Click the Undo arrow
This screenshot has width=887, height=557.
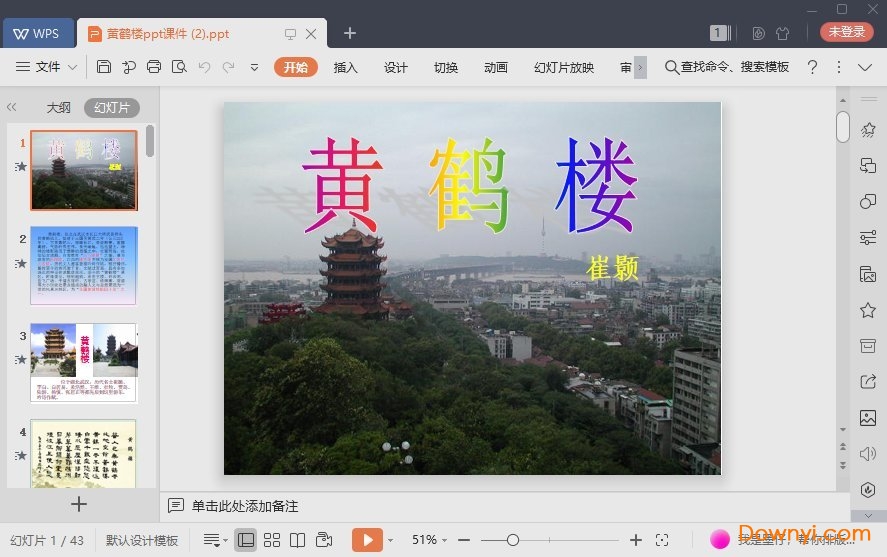pyautogui.click(x=204, y=67)
